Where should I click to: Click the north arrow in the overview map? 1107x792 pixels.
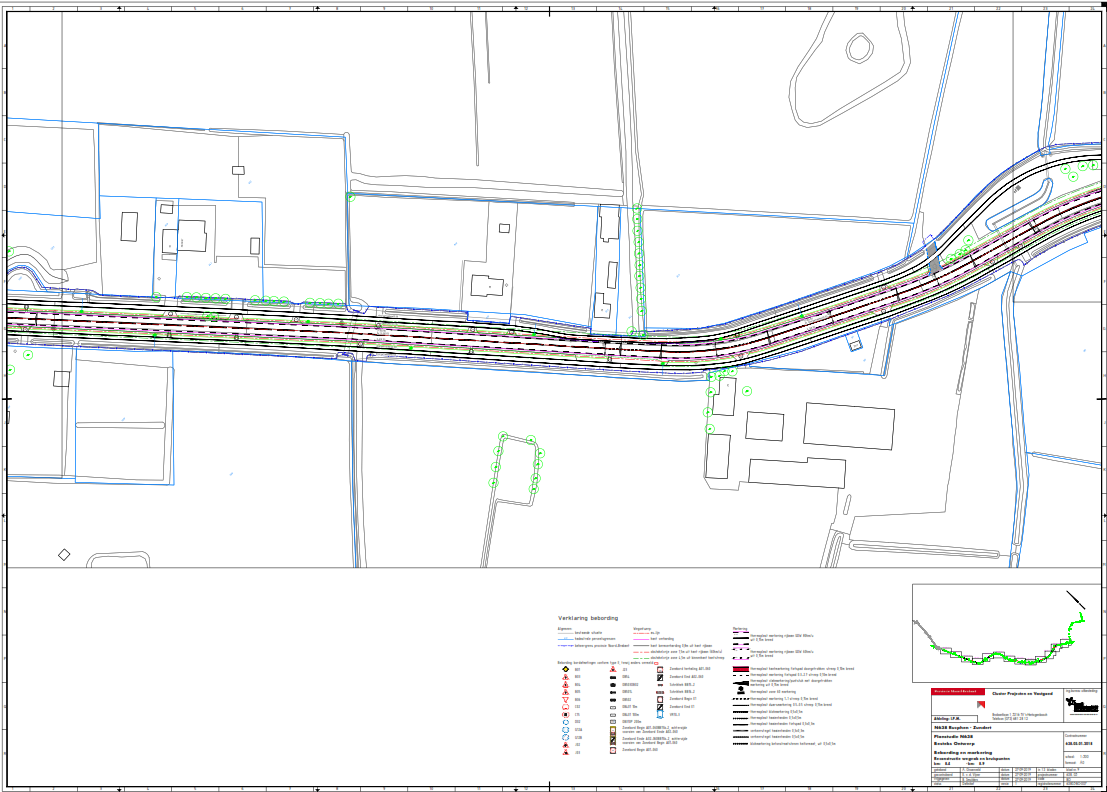coord(1075,601)
